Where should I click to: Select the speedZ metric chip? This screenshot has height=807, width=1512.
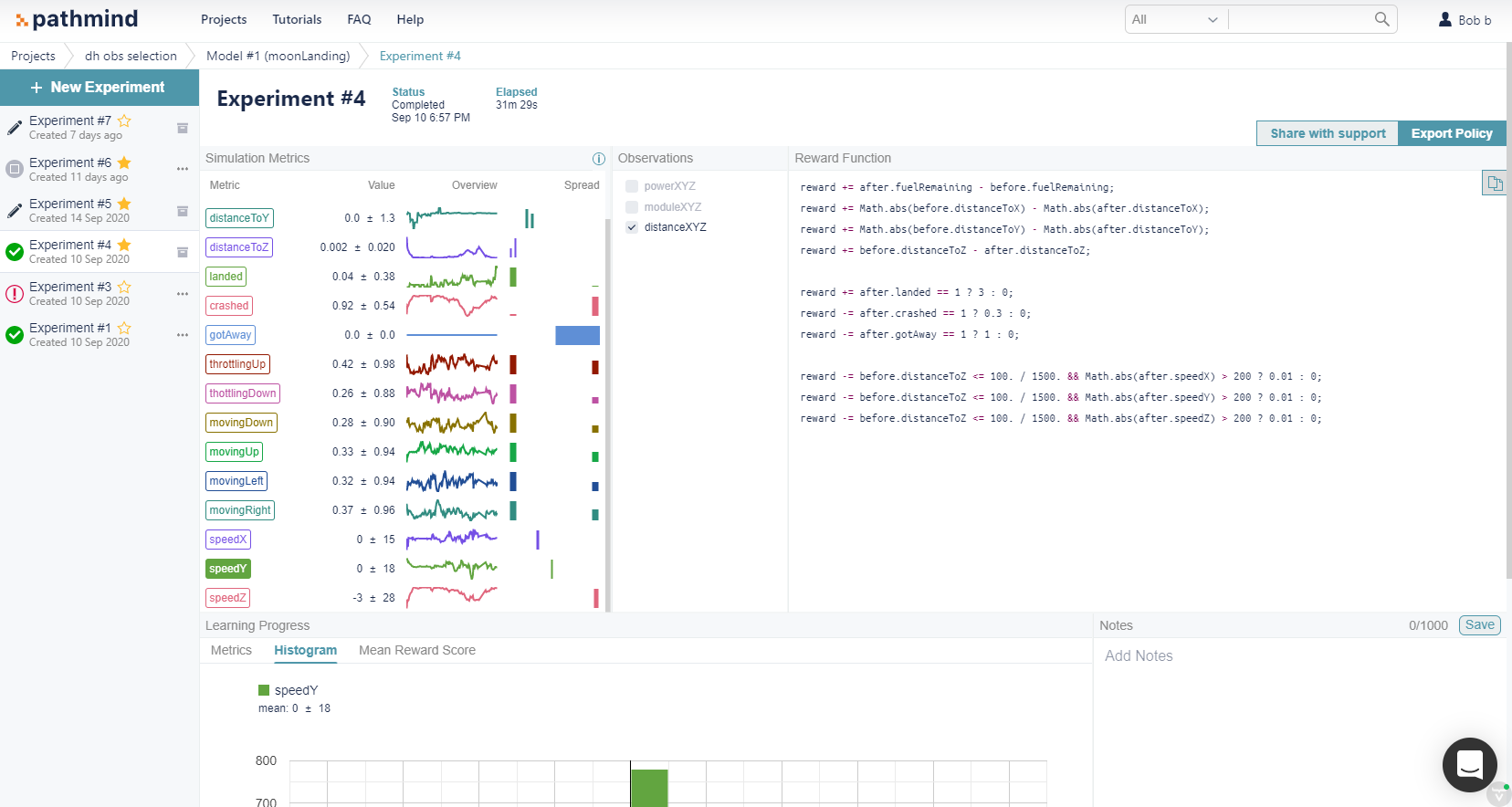228,598
